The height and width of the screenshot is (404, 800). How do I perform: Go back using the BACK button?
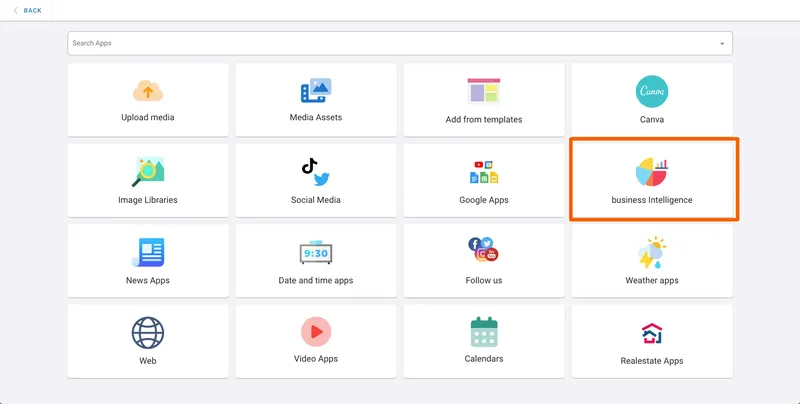27,10
